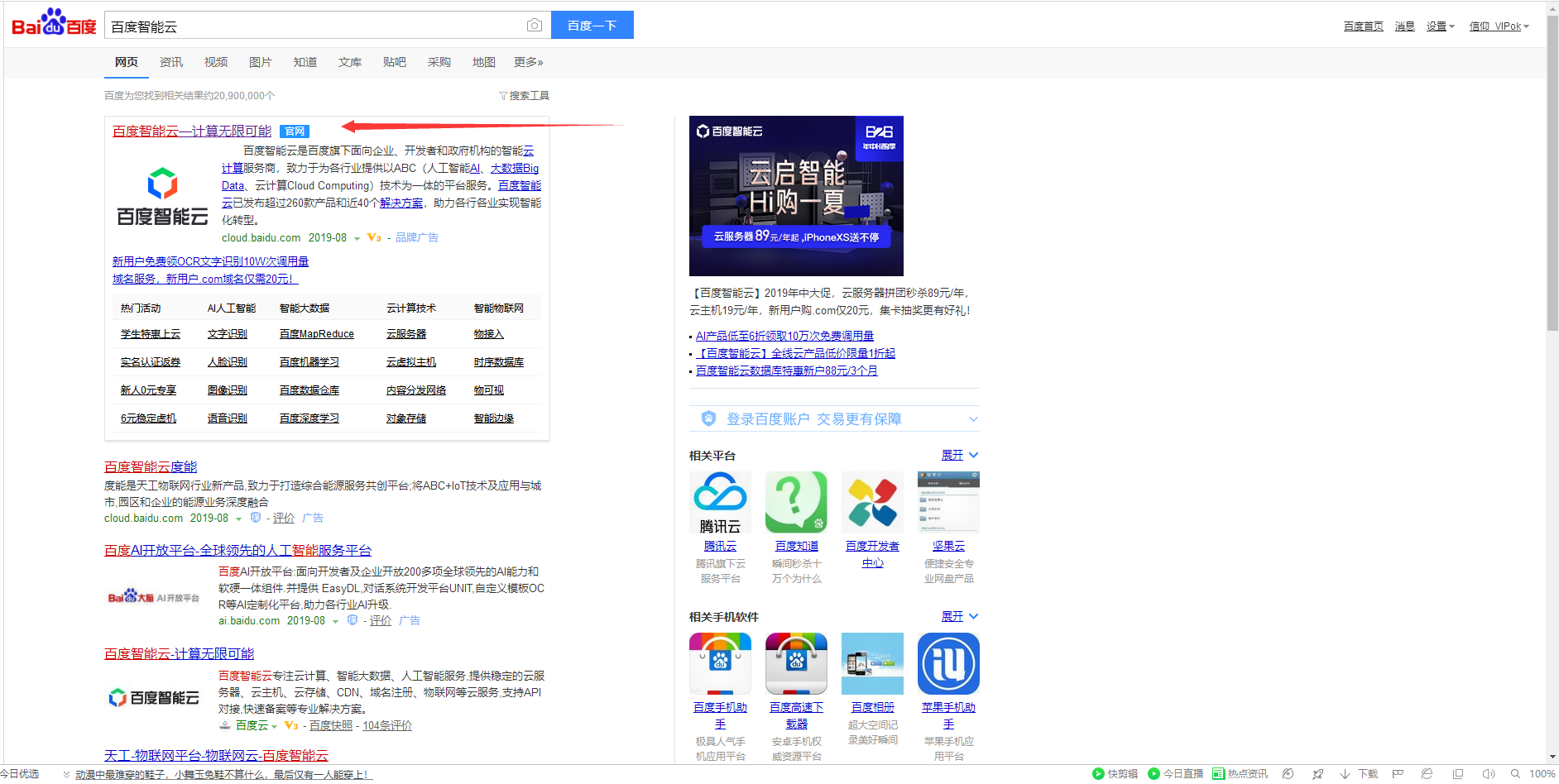1559x784 pixels.
Task: Open 百度智能云—计算无限可能 official result
Action: 192,131
